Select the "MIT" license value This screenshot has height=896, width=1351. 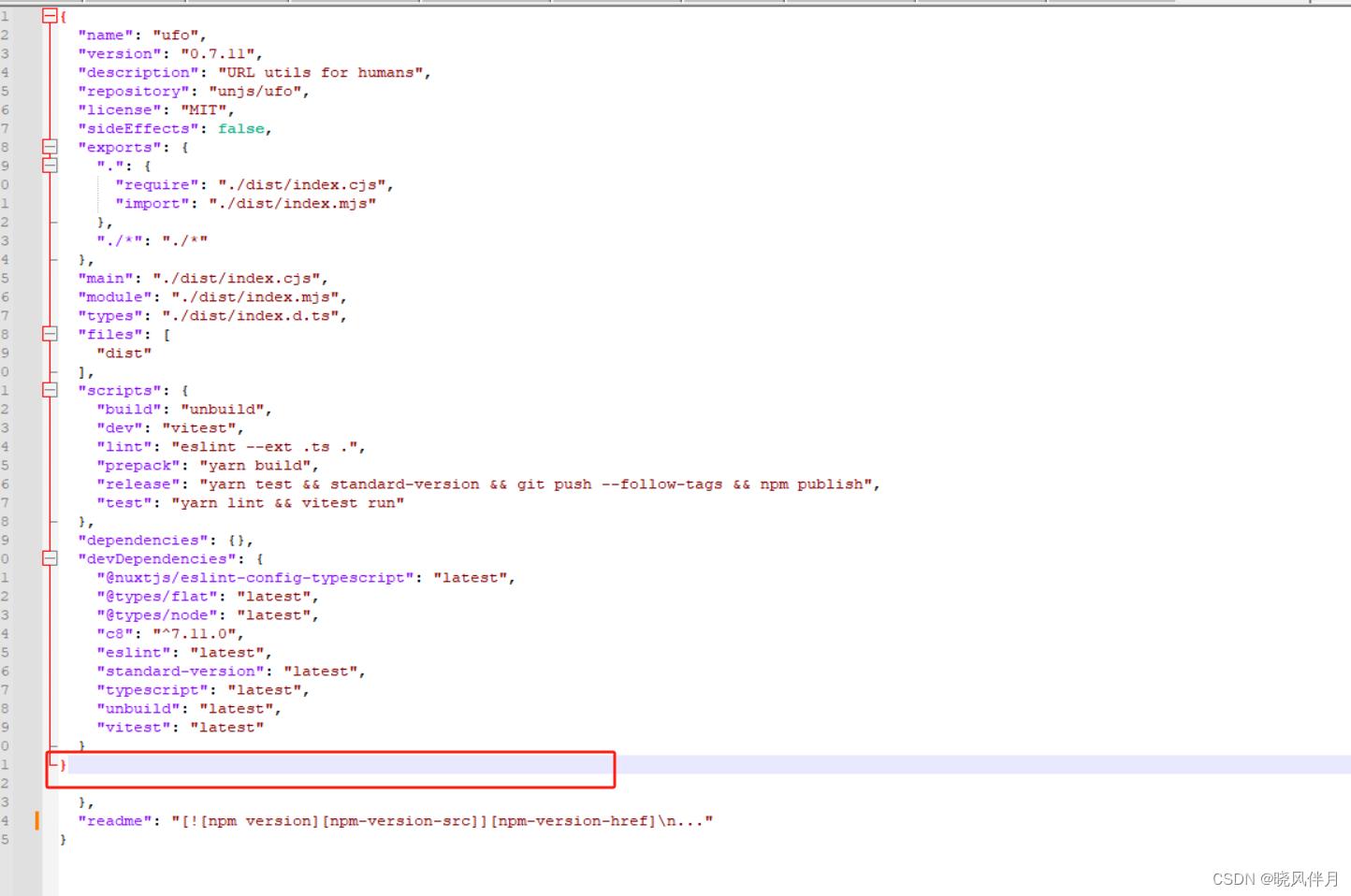click(204, 110)
